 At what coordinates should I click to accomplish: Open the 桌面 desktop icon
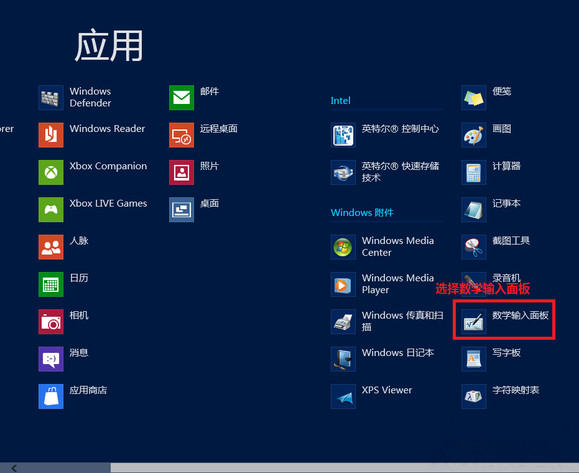pos(181,209)
